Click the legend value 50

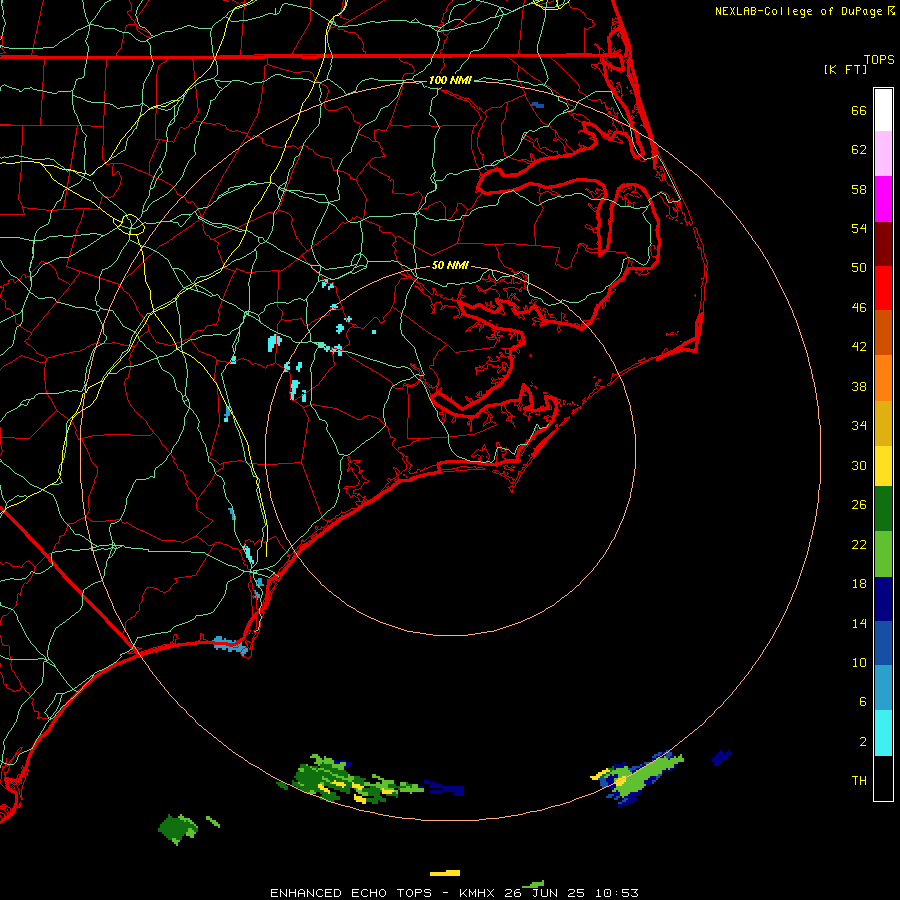[x=859, y=267]
